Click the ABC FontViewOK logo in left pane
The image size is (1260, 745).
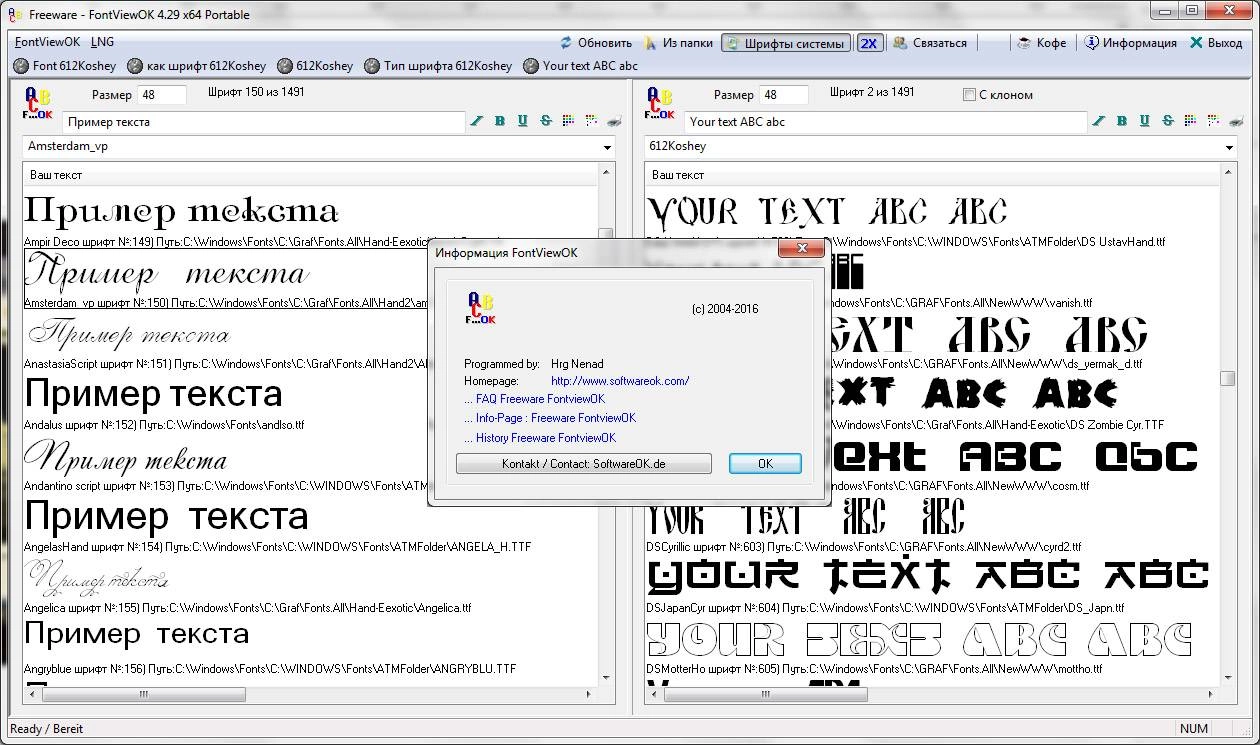point(37,103)
